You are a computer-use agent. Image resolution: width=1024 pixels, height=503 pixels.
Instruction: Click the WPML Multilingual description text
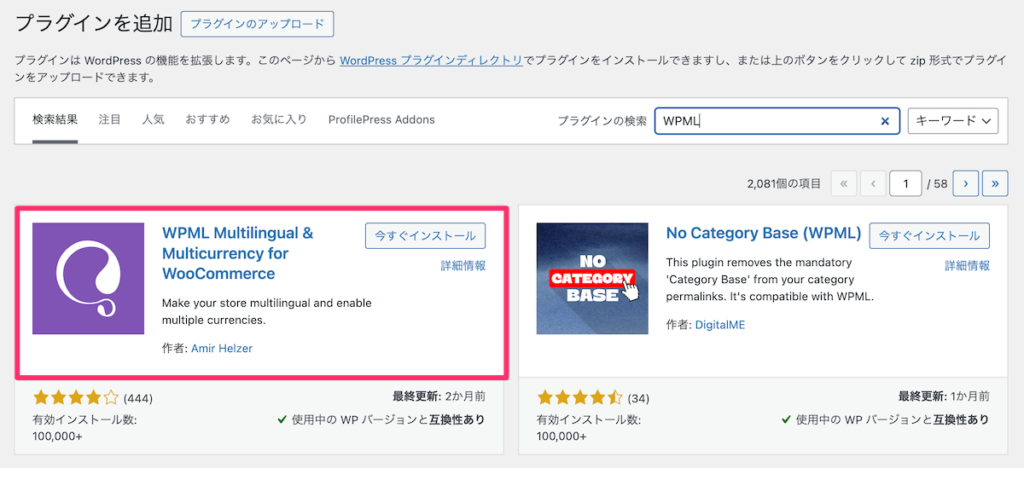pyautogui.click(x=266, y=312)
